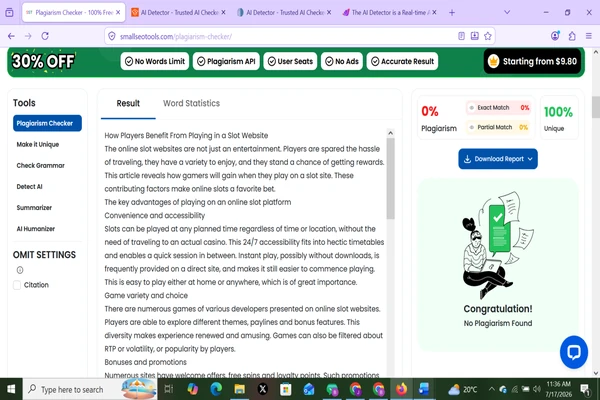This screenshot has height=400, width=600.
Task: Open the Copilot icon on taskbar
Action: 193,389
